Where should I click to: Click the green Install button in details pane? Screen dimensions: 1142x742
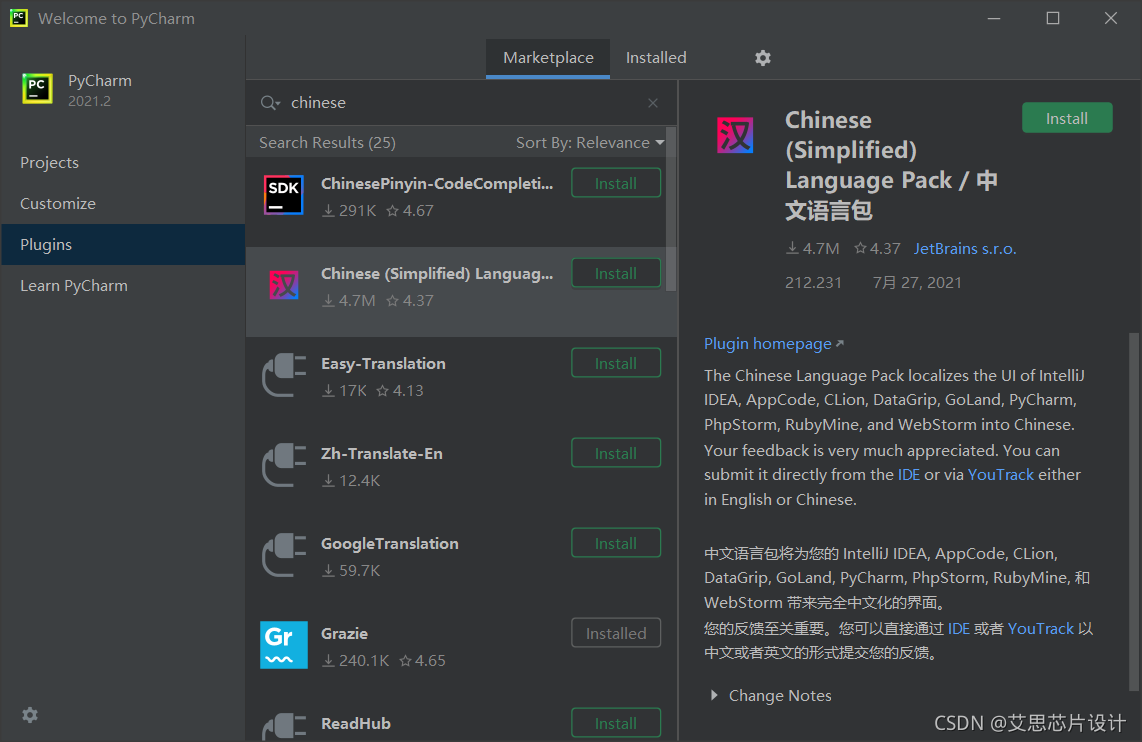[x=1067, y=118]
